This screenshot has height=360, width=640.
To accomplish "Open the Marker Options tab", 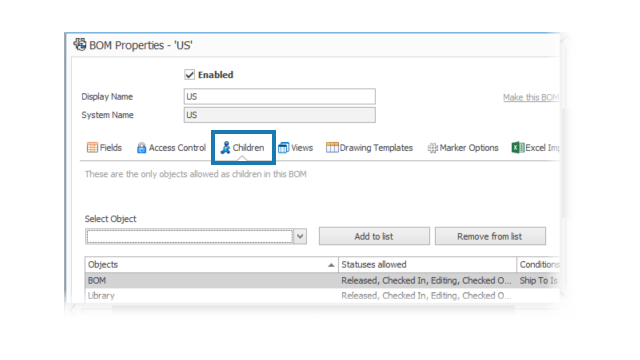I will 463,148.
